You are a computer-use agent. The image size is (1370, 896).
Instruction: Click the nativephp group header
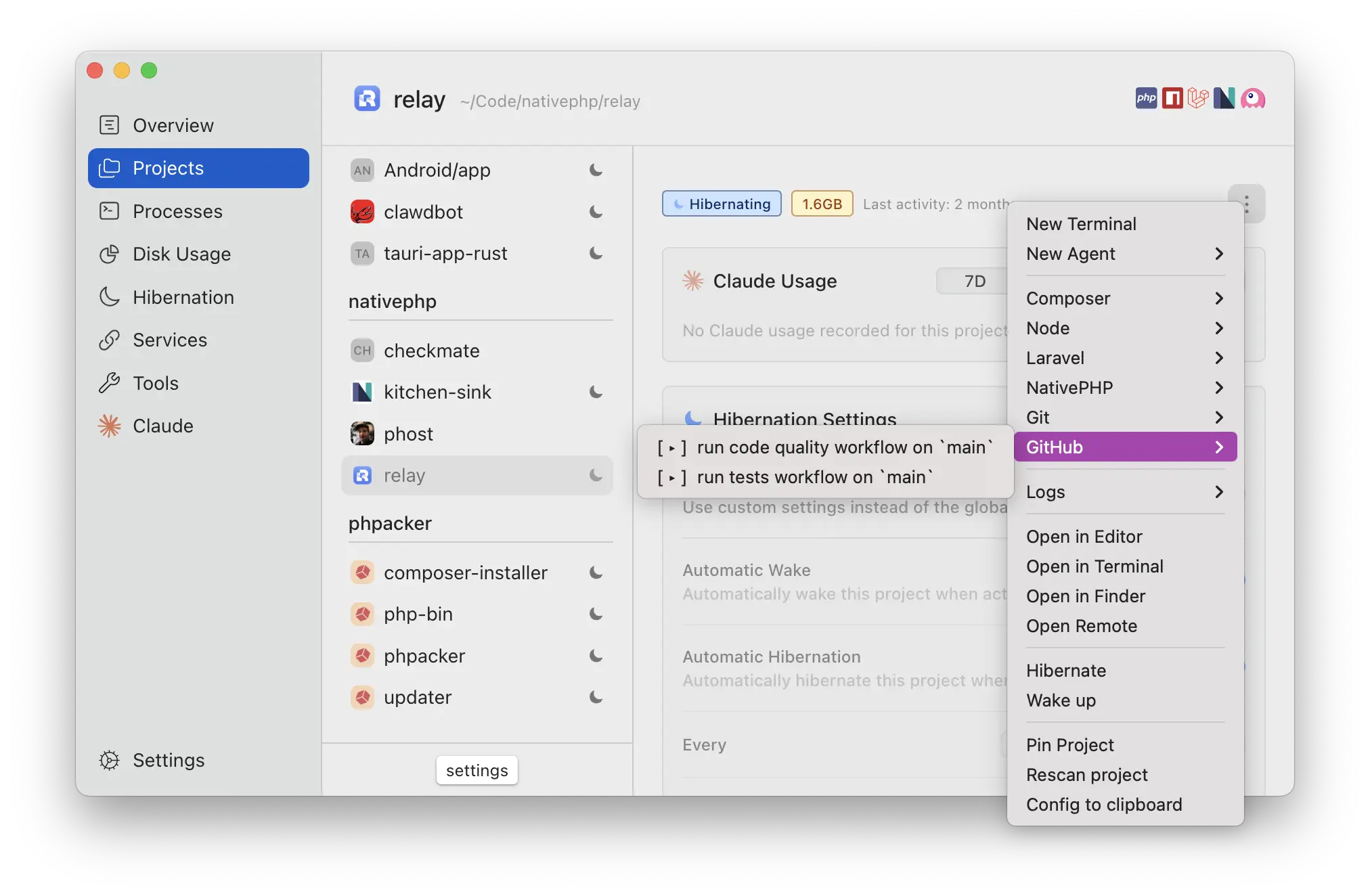(393, 301)
